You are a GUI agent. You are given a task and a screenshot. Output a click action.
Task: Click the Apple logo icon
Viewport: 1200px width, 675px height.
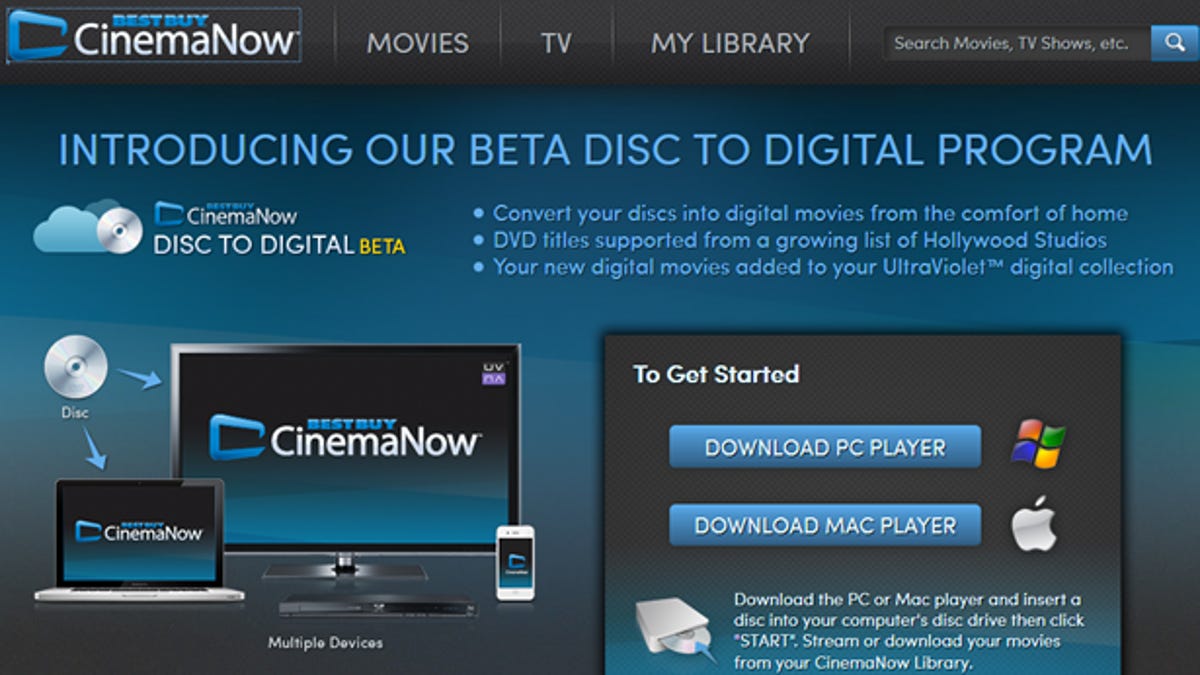coord(1034,524)
